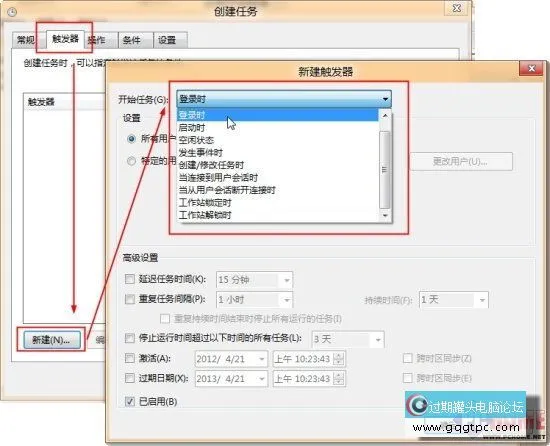This screenshot has height=446, width=550.
Task: Open the 触发器 tab
Action: (x=65, y=39)
